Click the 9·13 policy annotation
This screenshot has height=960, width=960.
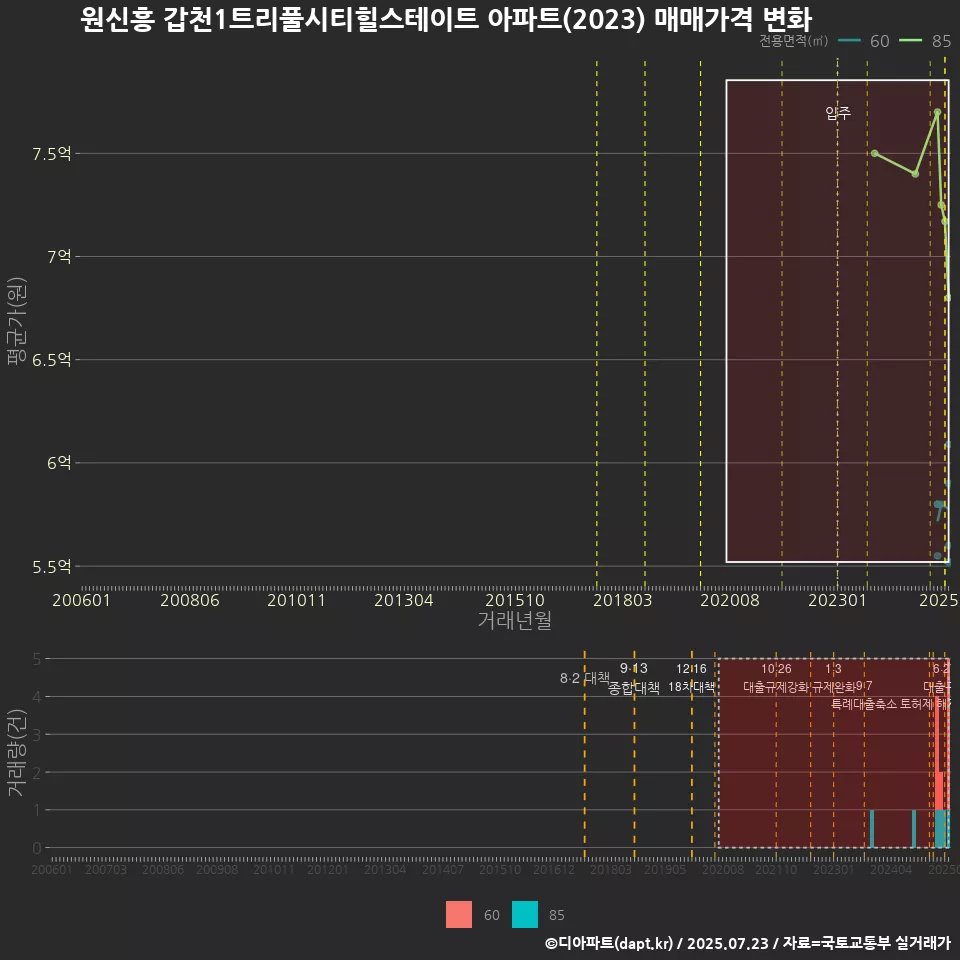coord(634,668)
